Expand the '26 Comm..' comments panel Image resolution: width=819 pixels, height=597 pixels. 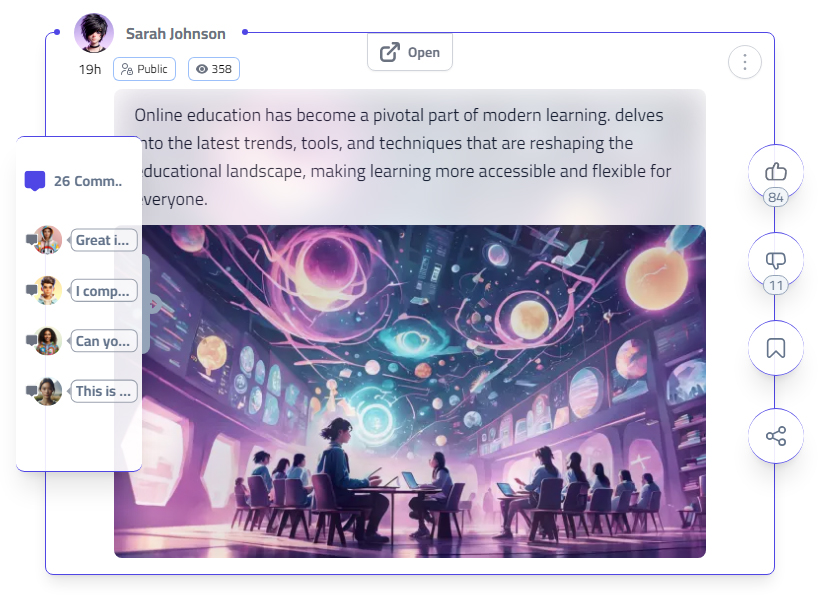tap(88, 181)
